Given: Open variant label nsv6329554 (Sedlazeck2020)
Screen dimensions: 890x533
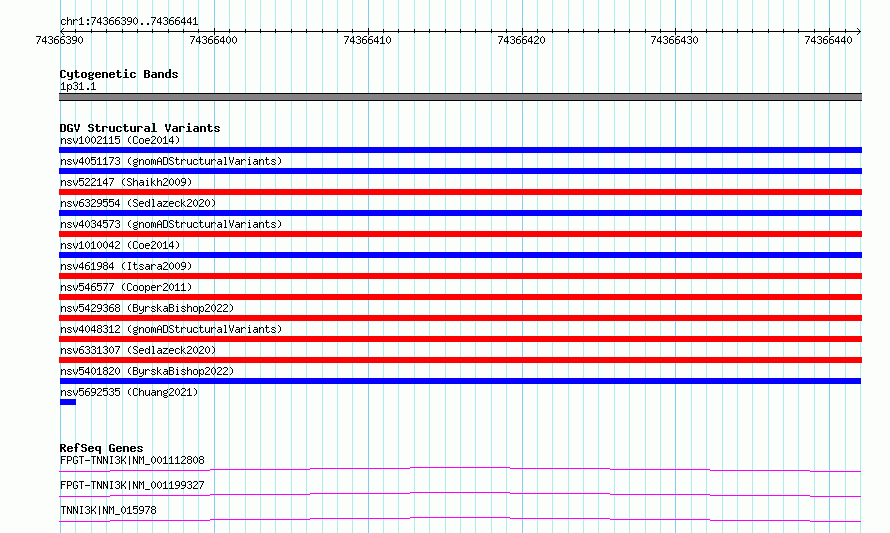Looking at the screenshot, I should click(138, 203).
